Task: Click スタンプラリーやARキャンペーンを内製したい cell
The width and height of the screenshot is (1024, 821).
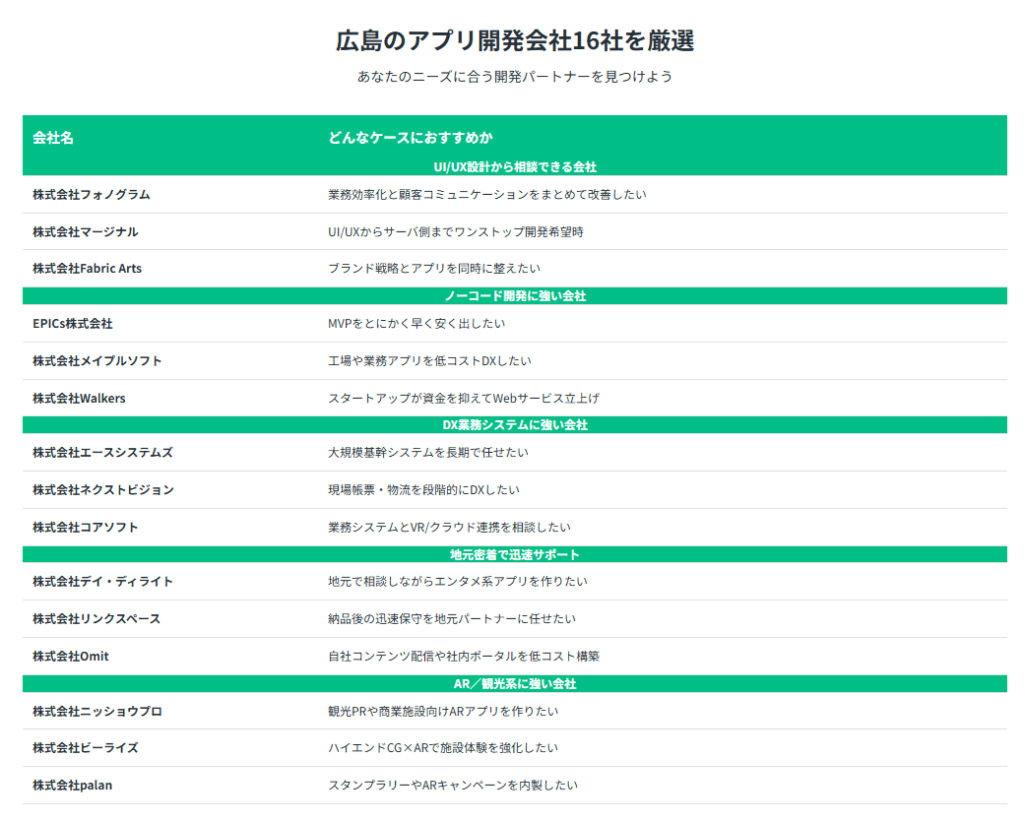Action: pos(453,786)
